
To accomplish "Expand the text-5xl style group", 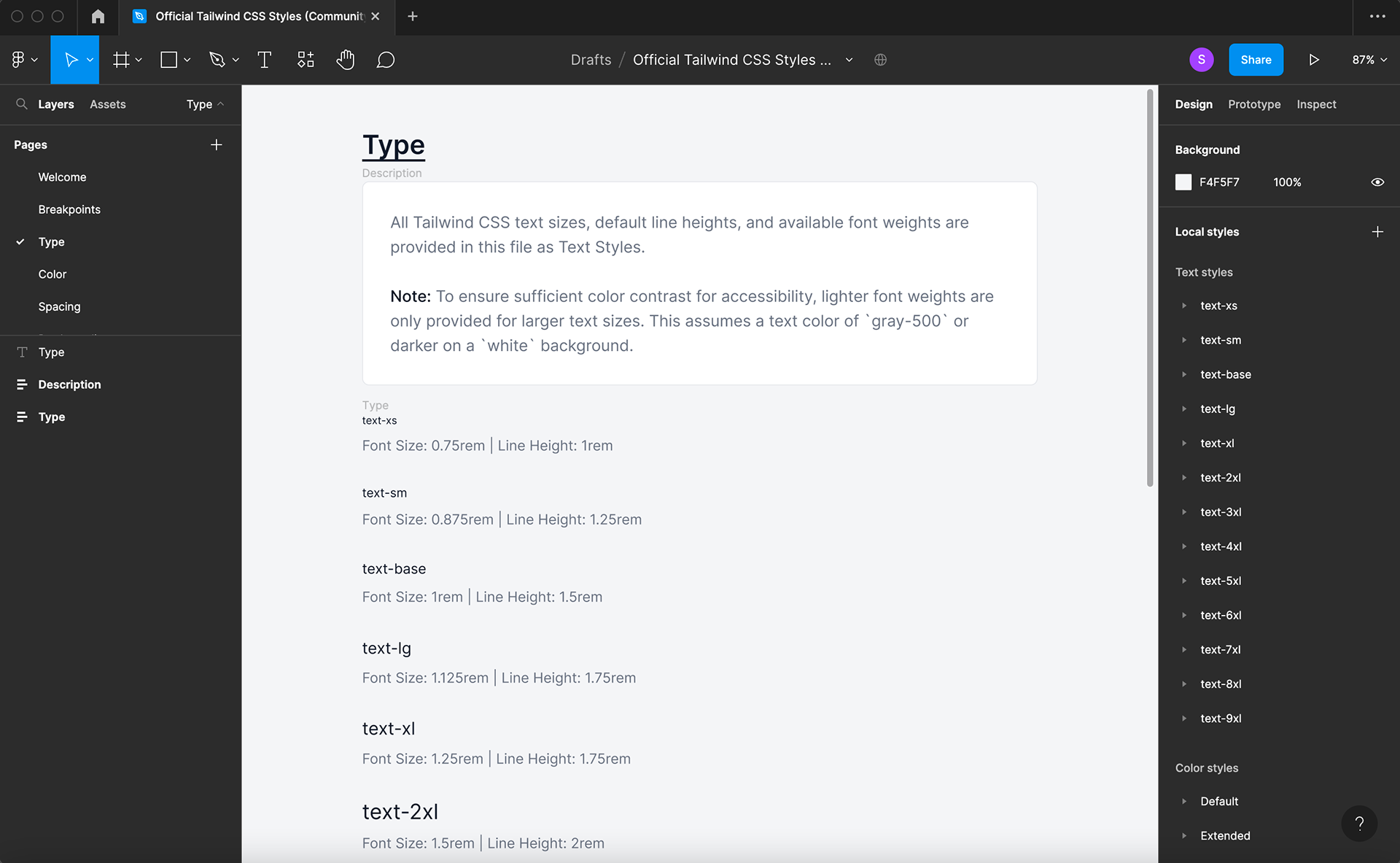I will 1184,581.
